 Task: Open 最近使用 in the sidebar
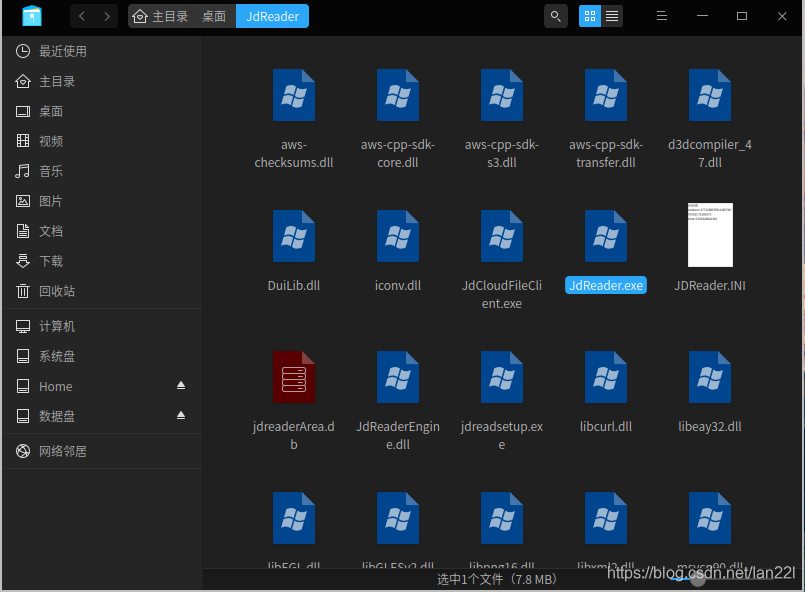pyautogui.click(x=102, y=51)
